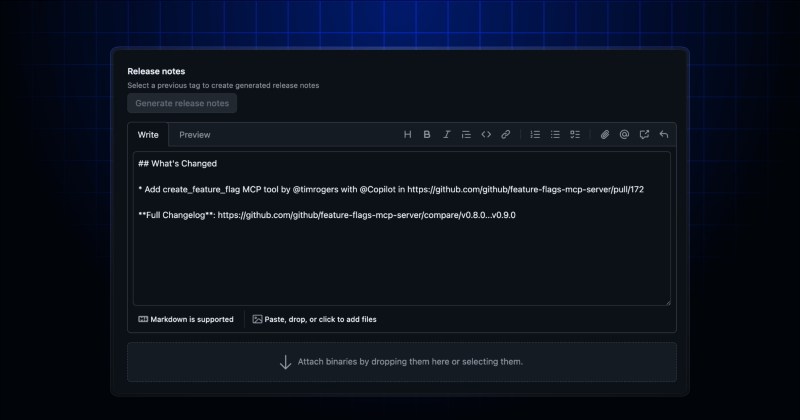This screenshot has width=800, height=420.
Task: Click the Release notes heading
Action: (156, 71)
